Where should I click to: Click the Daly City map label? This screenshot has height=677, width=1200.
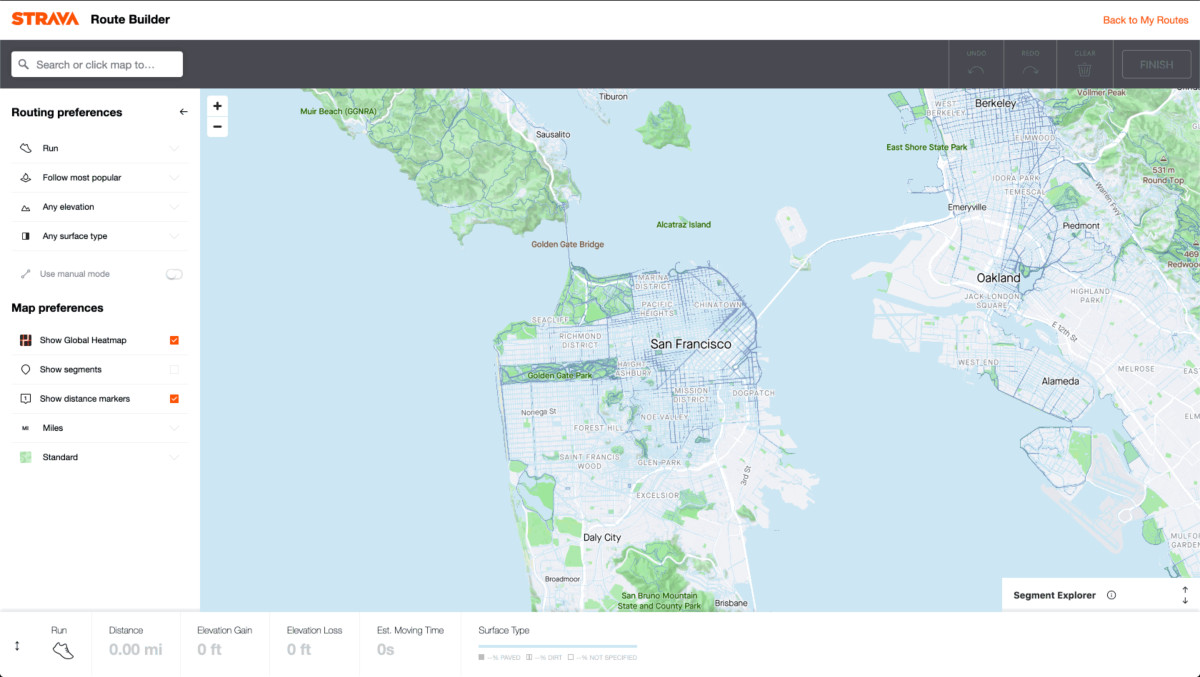tap(602, 537)
